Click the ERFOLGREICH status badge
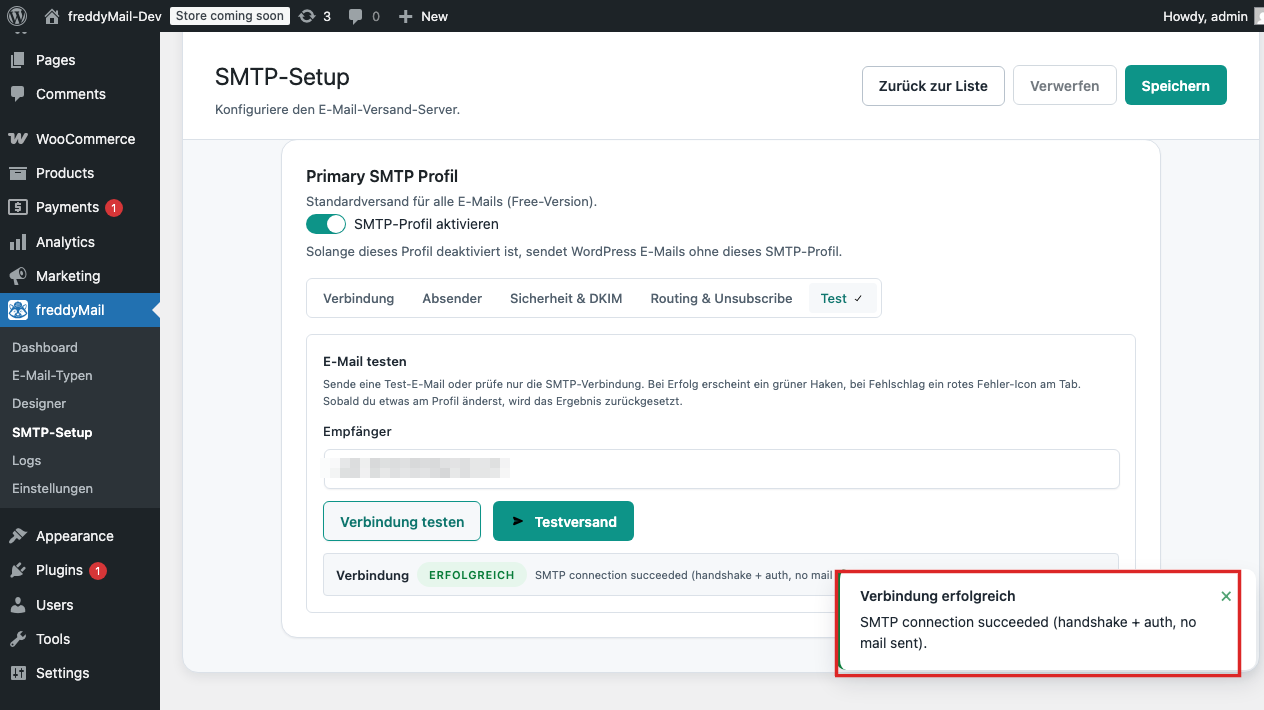This screenshot has width=1264, height=710. click(x=471, y=575)
